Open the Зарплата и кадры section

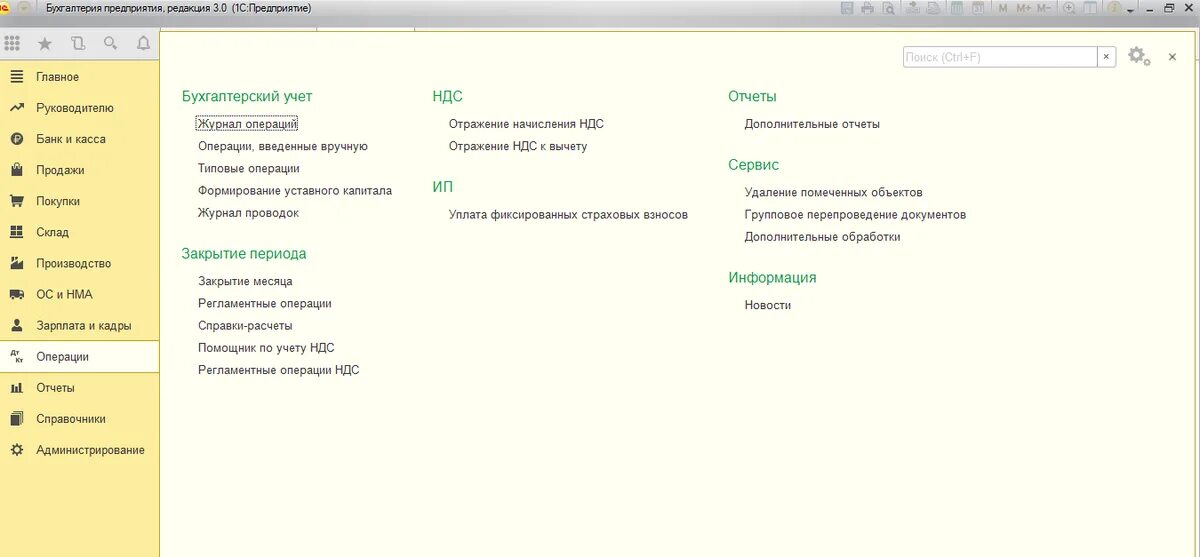coord(79,325)
